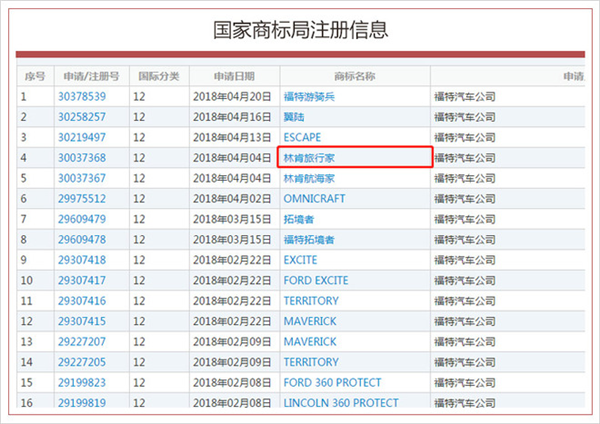Click trademark name 福特拓境者
Image resolution: width=600 pixels, height=424 pixels.
(309, 240)
